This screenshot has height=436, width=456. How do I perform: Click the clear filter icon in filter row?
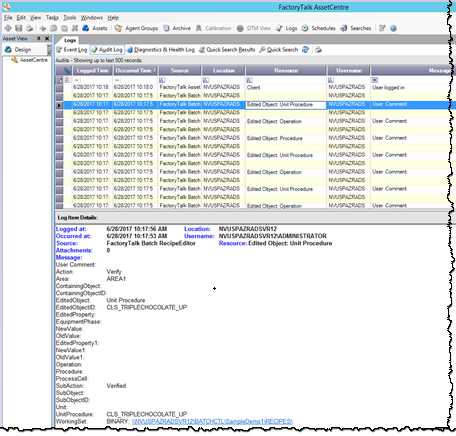59,80
